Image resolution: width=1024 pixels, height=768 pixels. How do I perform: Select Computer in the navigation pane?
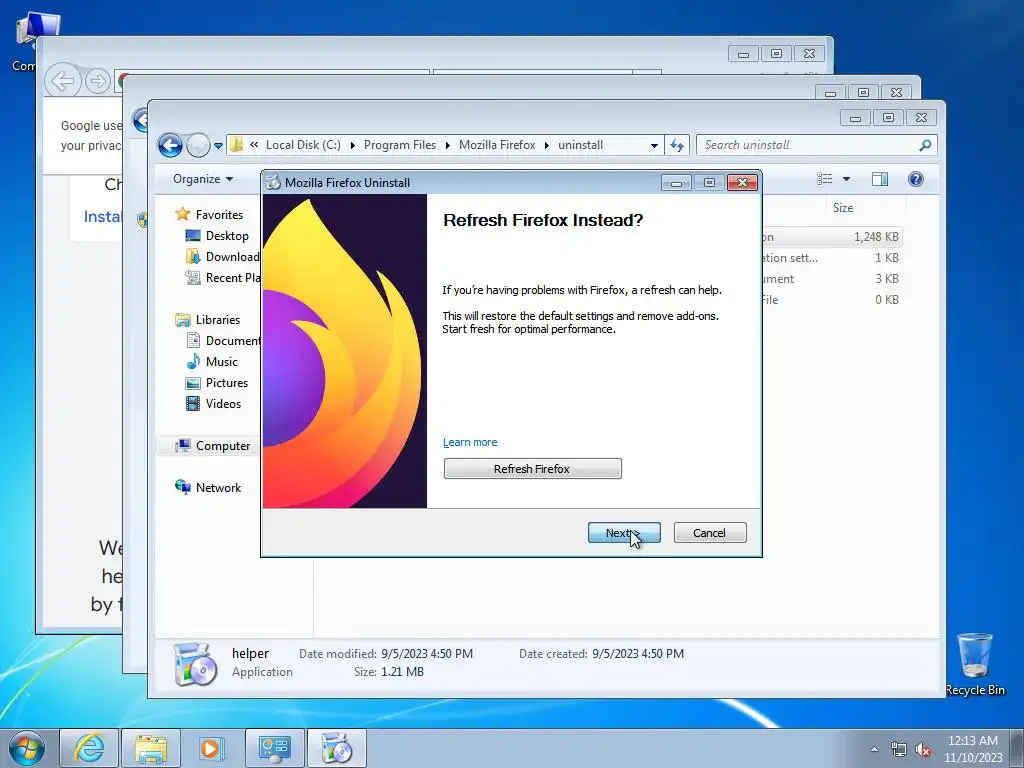(x=223, y=446)
